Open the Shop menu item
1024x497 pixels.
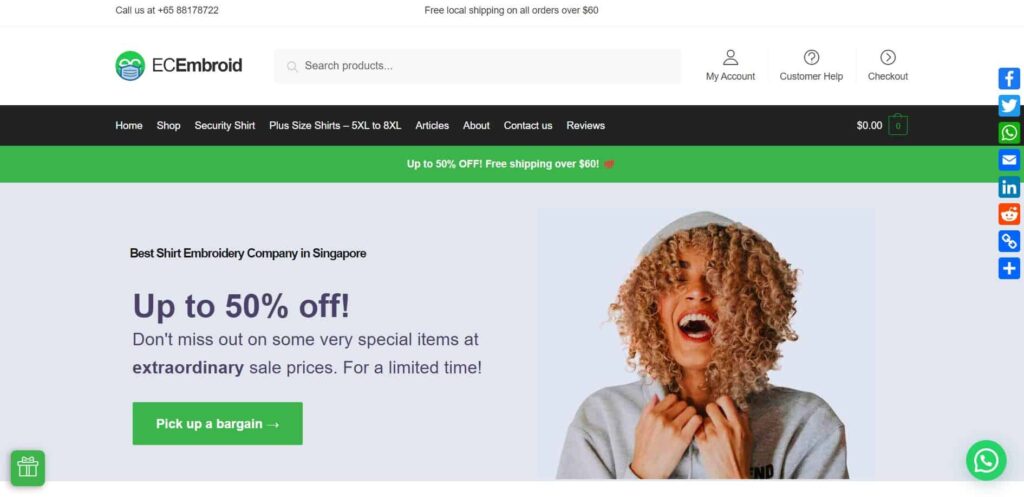coord(168,125)
